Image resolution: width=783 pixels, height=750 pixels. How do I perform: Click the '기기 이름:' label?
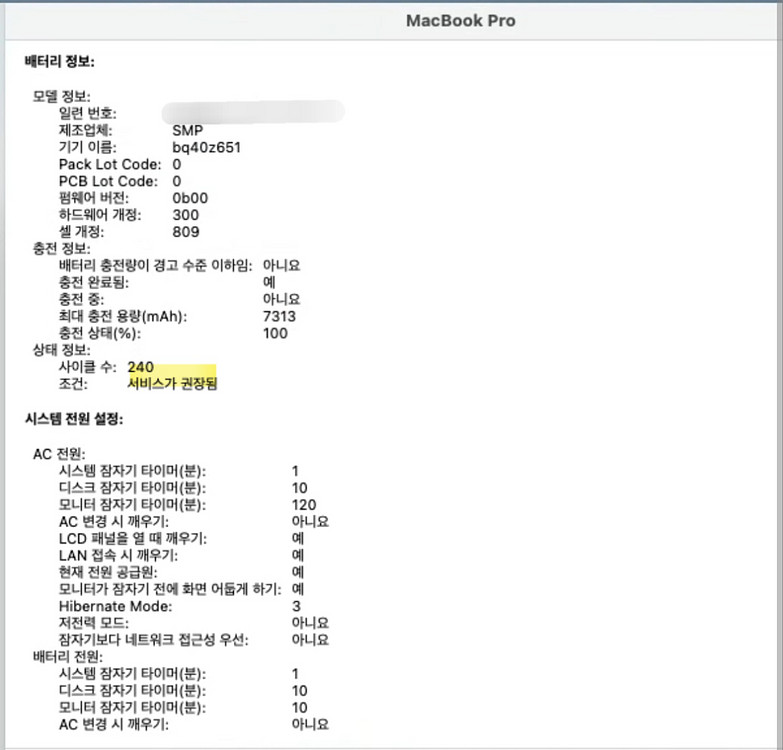point(88,147)
